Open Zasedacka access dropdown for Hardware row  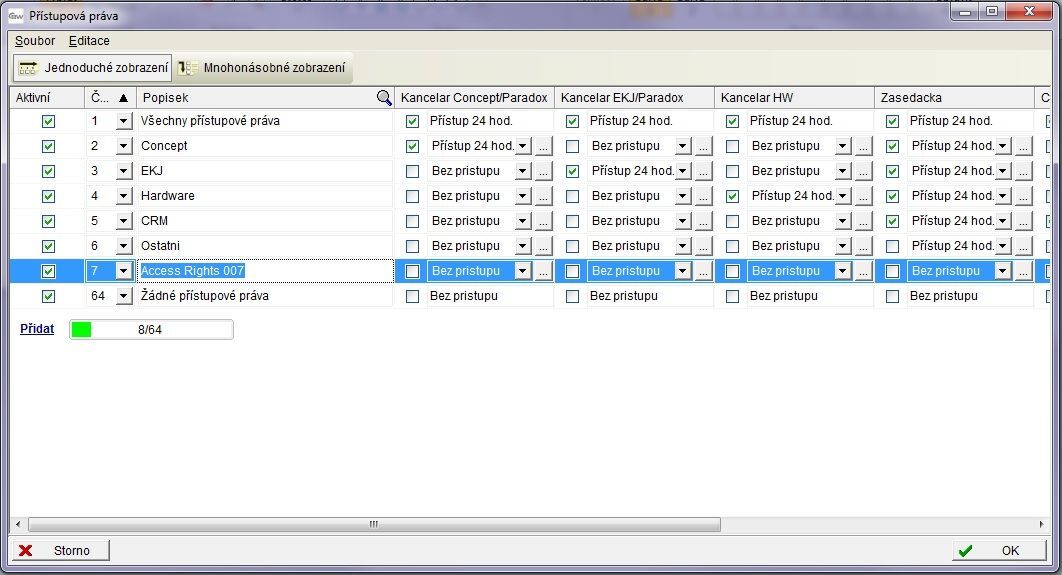pyautogui.click(x=1002, y=196)
